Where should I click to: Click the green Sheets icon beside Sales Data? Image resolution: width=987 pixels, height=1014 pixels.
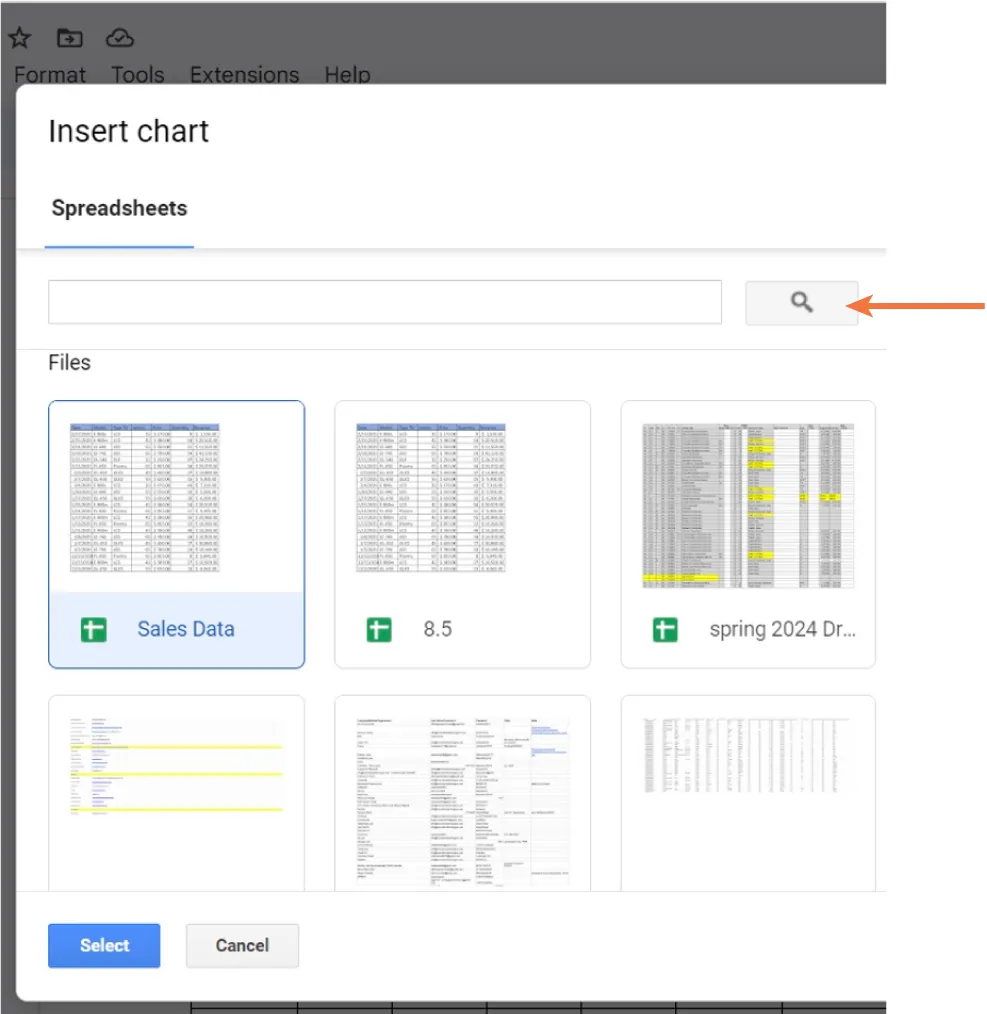coord(92,629)
